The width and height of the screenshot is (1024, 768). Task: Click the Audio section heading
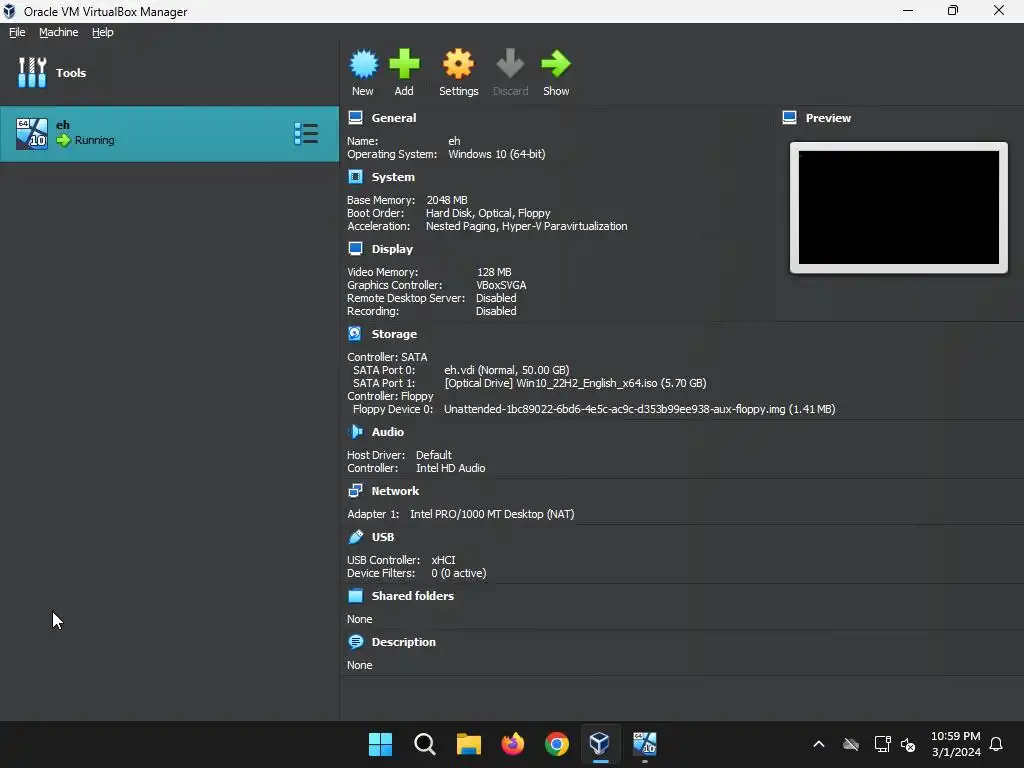click(x=388, y=432)
